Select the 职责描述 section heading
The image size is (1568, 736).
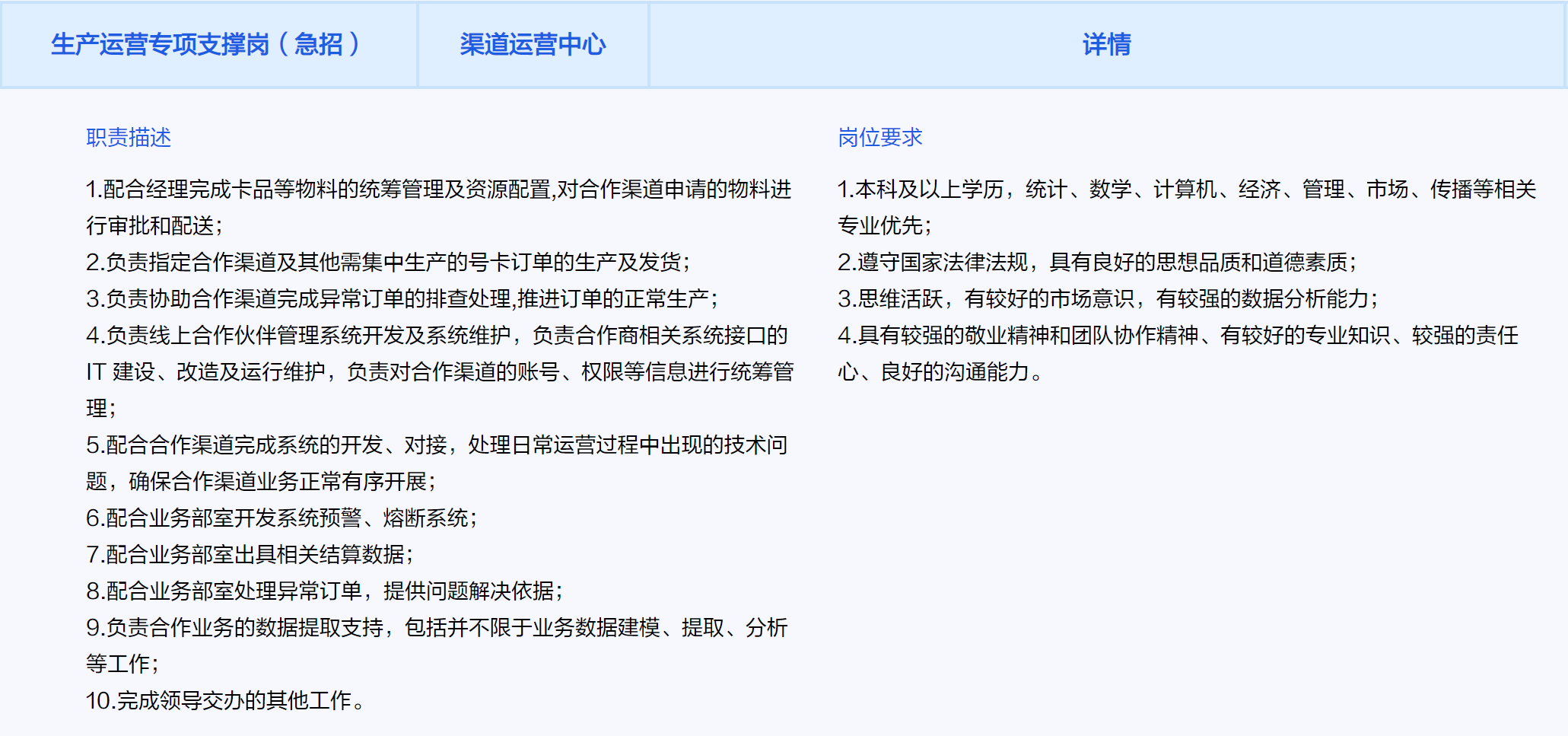pos(129,138)
